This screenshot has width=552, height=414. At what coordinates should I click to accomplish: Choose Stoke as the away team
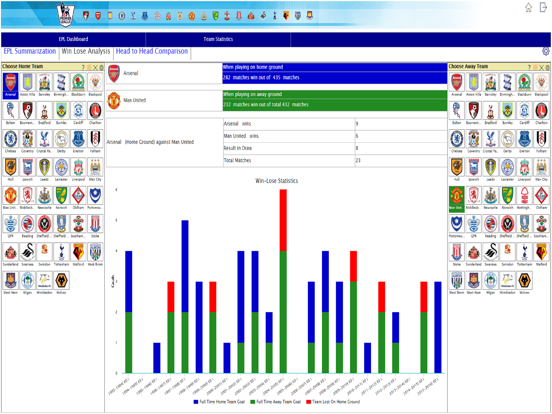(457, 254)
